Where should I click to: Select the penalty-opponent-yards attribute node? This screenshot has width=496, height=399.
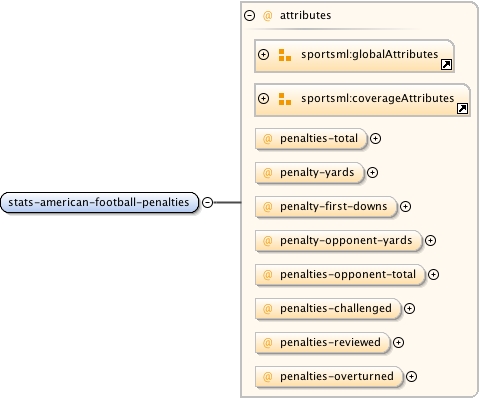[338, 240]
